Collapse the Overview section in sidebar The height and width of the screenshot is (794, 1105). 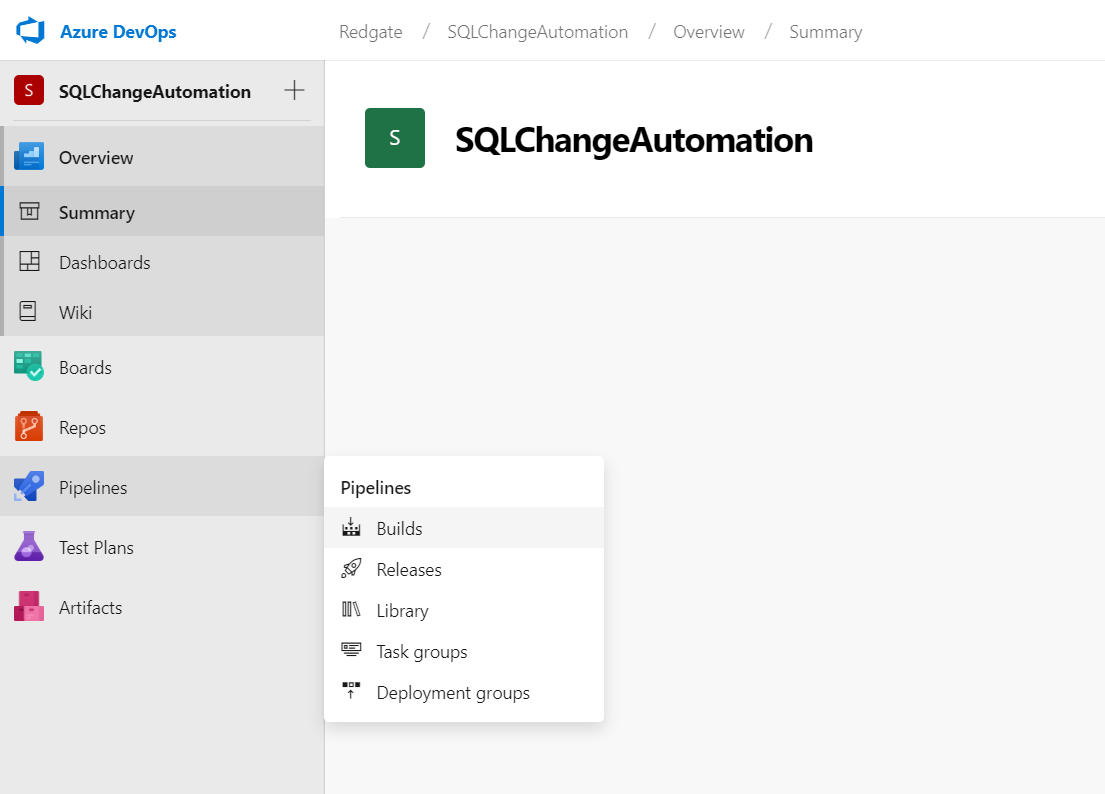(x=162, y=156)
